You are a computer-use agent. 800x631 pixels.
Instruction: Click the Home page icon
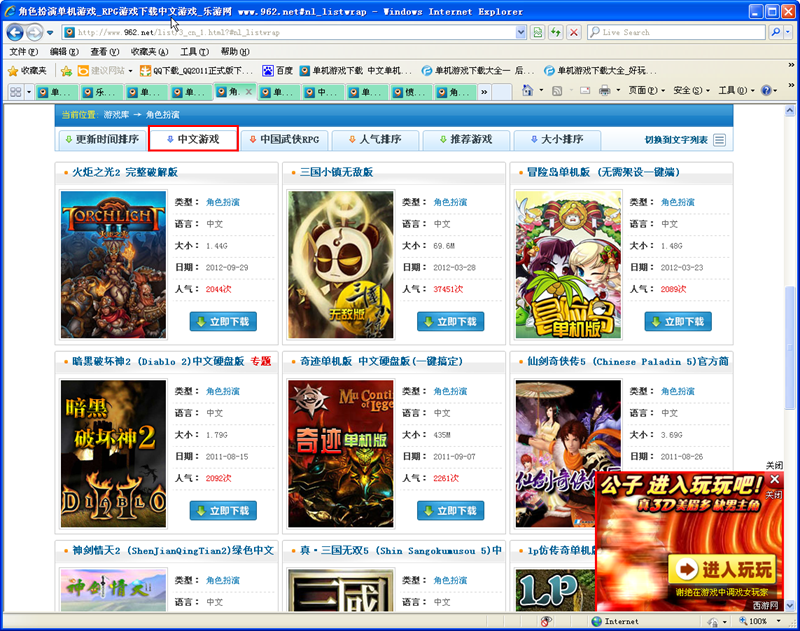tap(527, 91)
